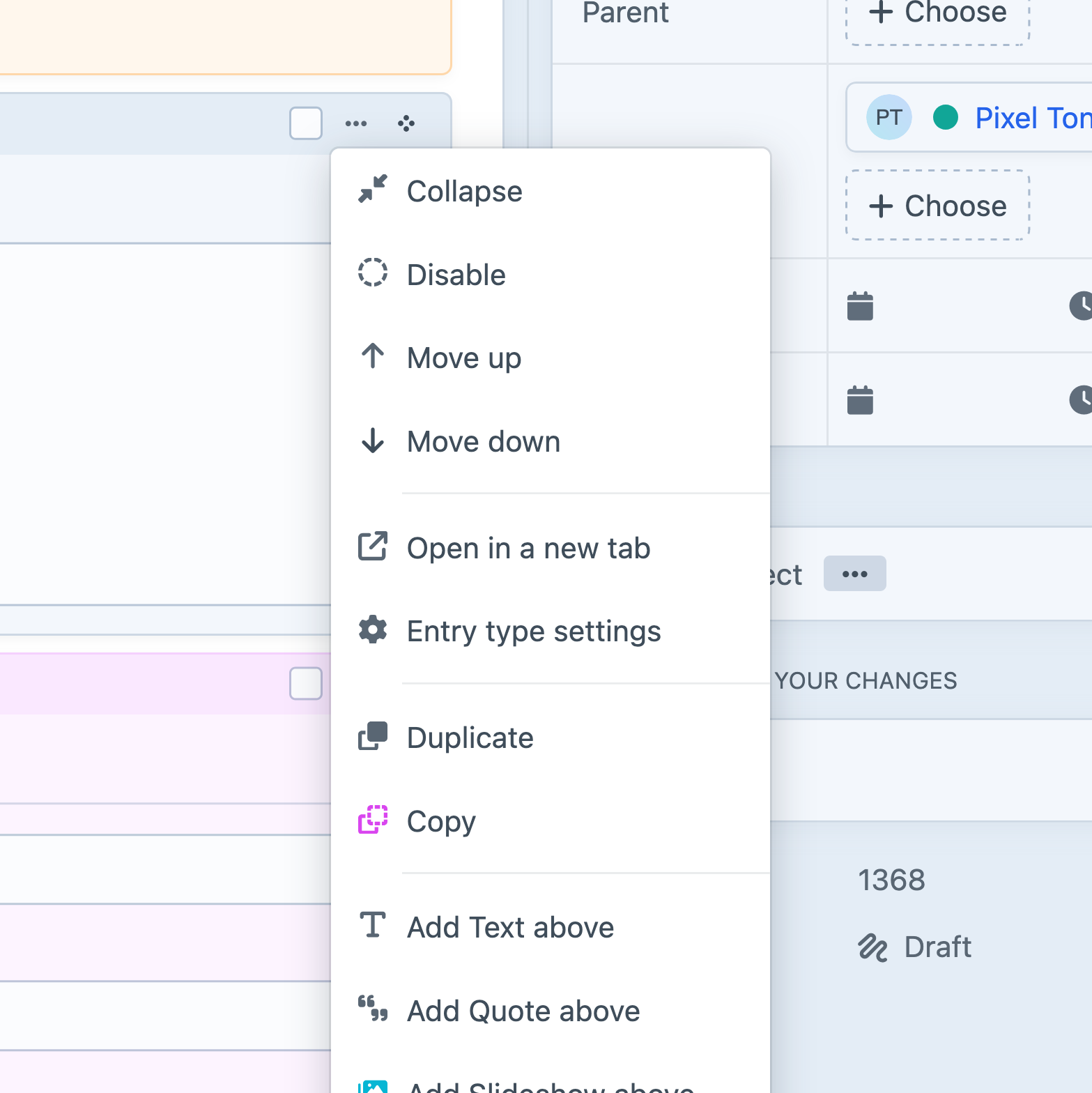The width and height of the screenshot is (1092, 1093).
Task: Click the upper Choose button beside Parent
Action: pos(937,13)
